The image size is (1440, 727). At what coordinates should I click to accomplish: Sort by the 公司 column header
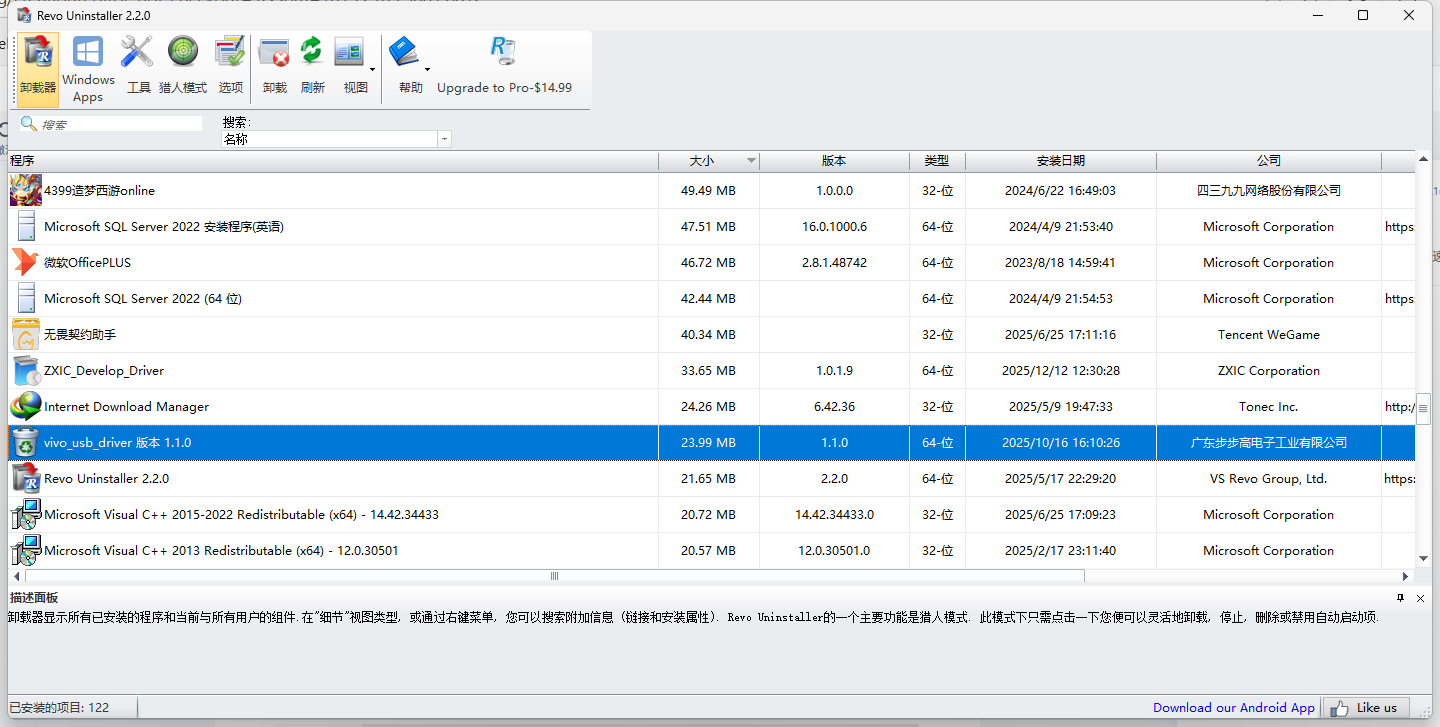tap(1268, 160)
